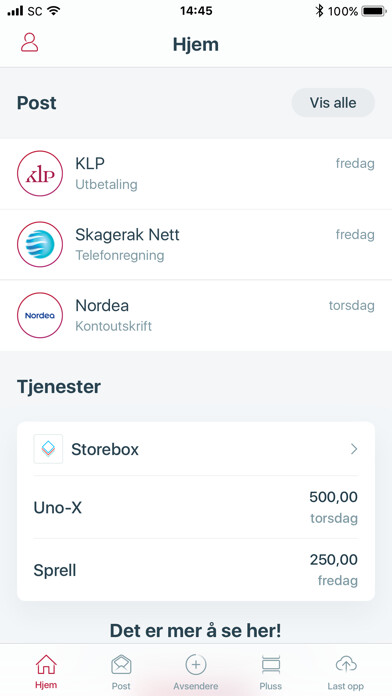This screenshot has width=392, height=696.
Task: Show all mail with Vis alle
Action: click(x=333, y=103)
